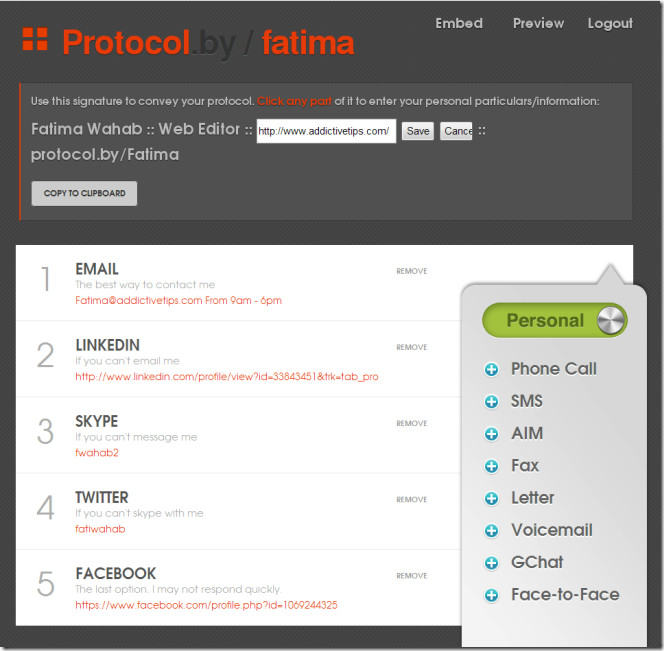Remove the Twitter entry

(412, 500)
